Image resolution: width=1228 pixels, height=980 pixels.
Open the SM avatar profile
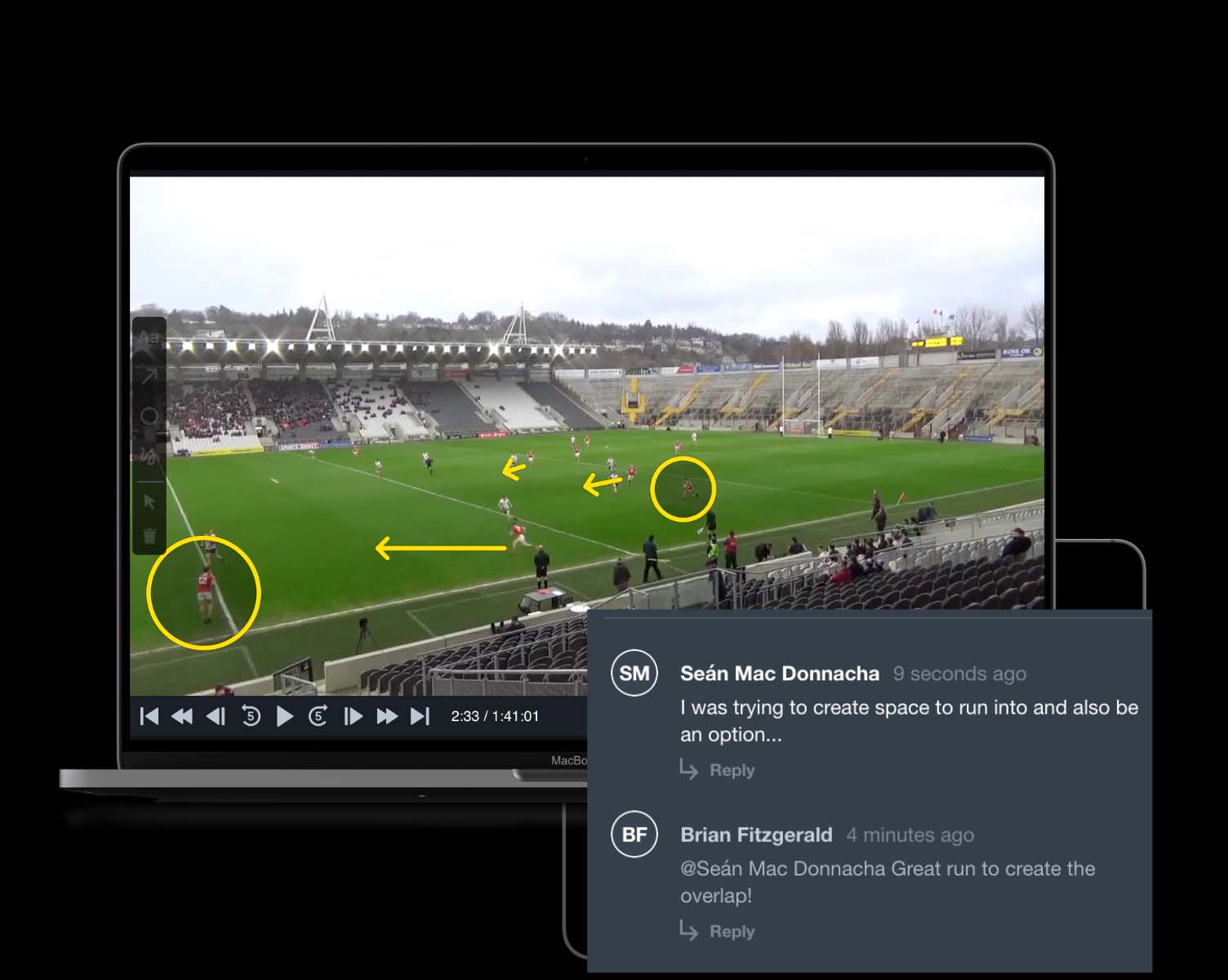pos(634,674)
